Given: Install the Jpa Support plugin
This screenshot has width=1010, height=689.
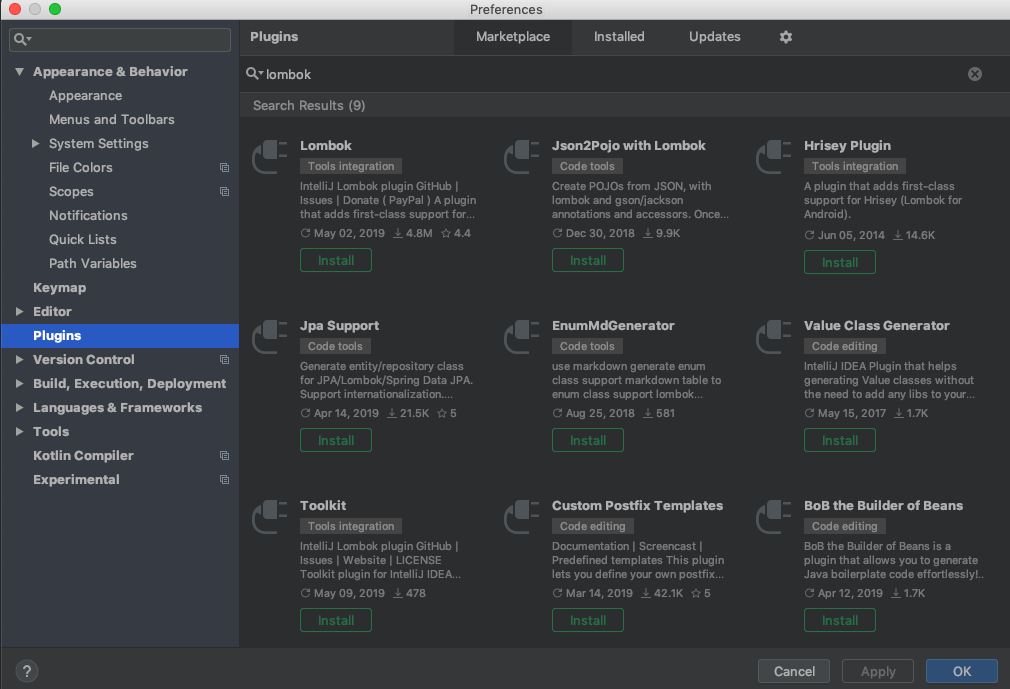Looking at the screenshot, I should (336, 440).
